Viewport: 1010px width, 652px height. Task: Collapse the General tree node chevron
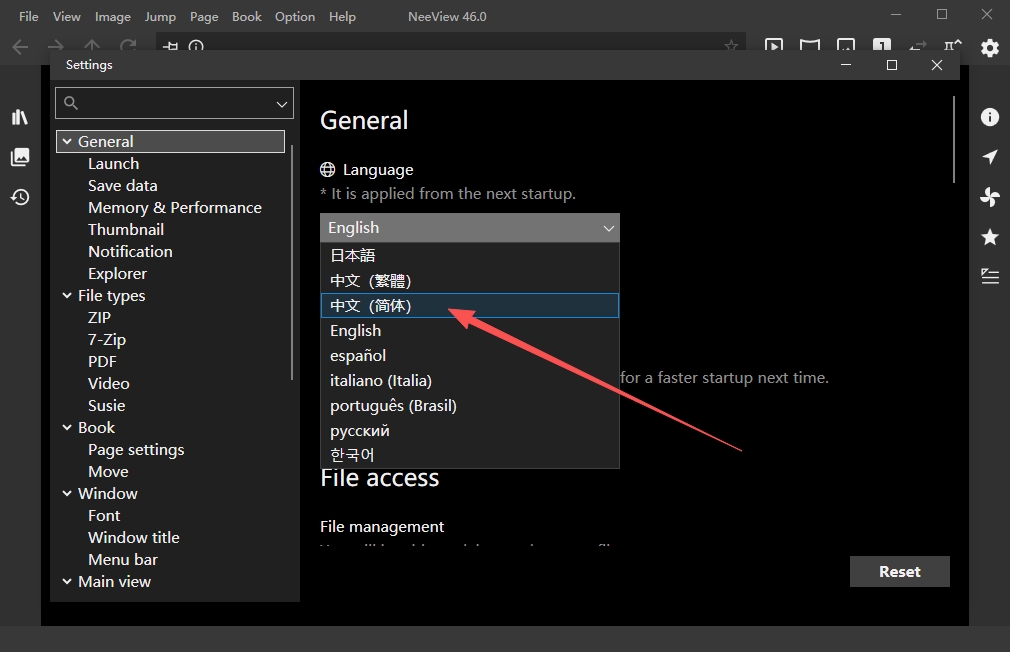[x=67, y=141]
